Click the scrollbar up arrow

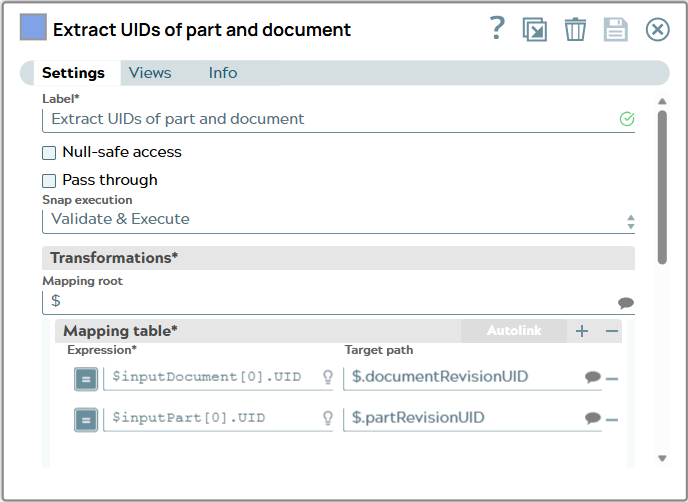tap(662, 101)
